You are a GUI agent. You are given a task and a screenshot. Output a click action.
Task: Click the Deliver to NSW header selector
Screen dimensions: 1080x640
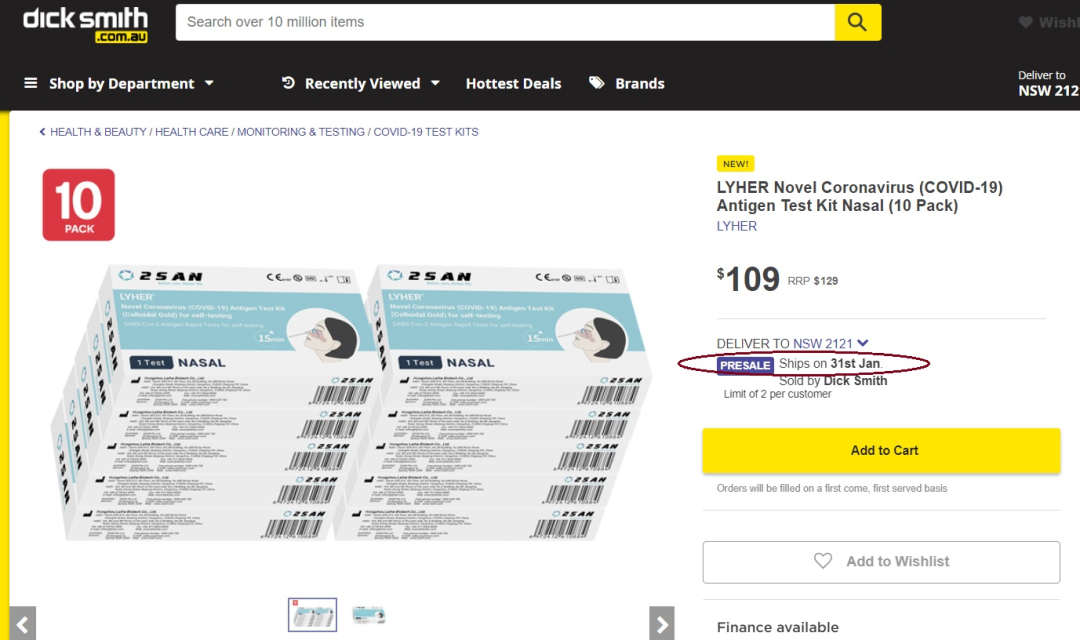1048,83
